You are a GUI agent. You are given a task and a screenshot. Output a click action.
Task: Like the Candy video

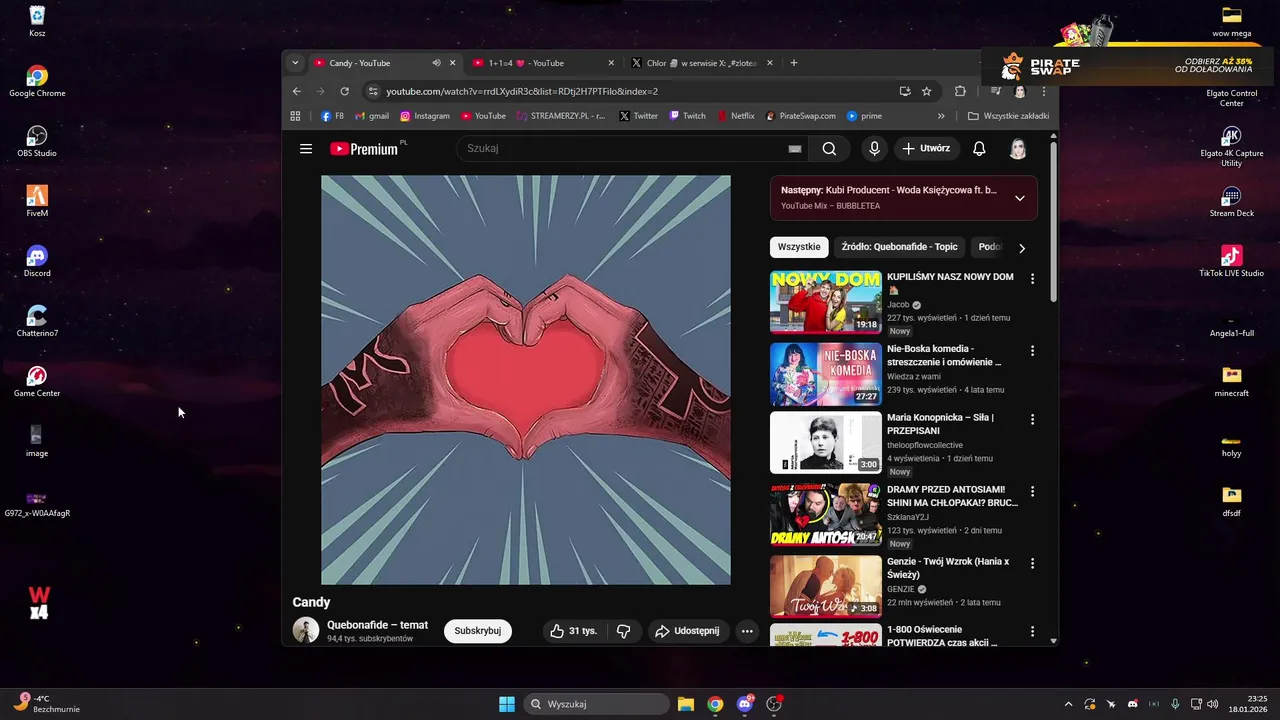click(x=573, y=631)
